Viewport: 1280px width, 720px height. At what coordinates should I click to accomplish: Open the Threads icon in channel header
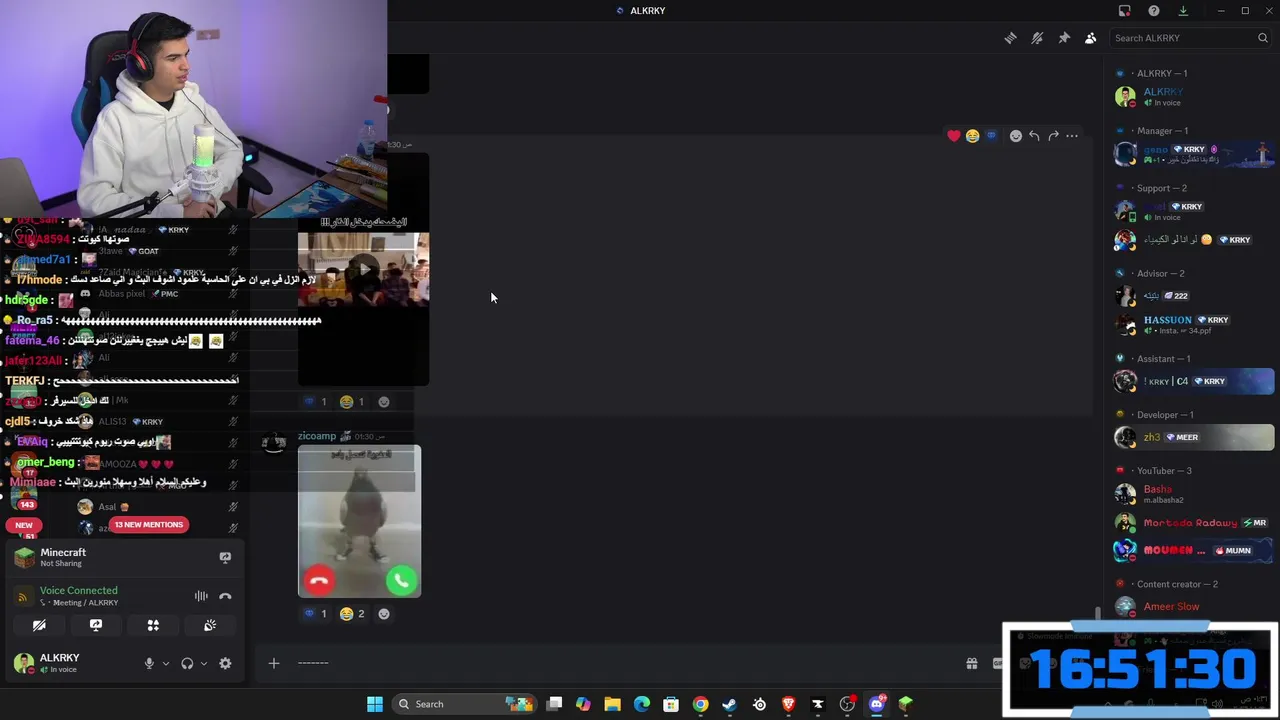pos(1010,38)
